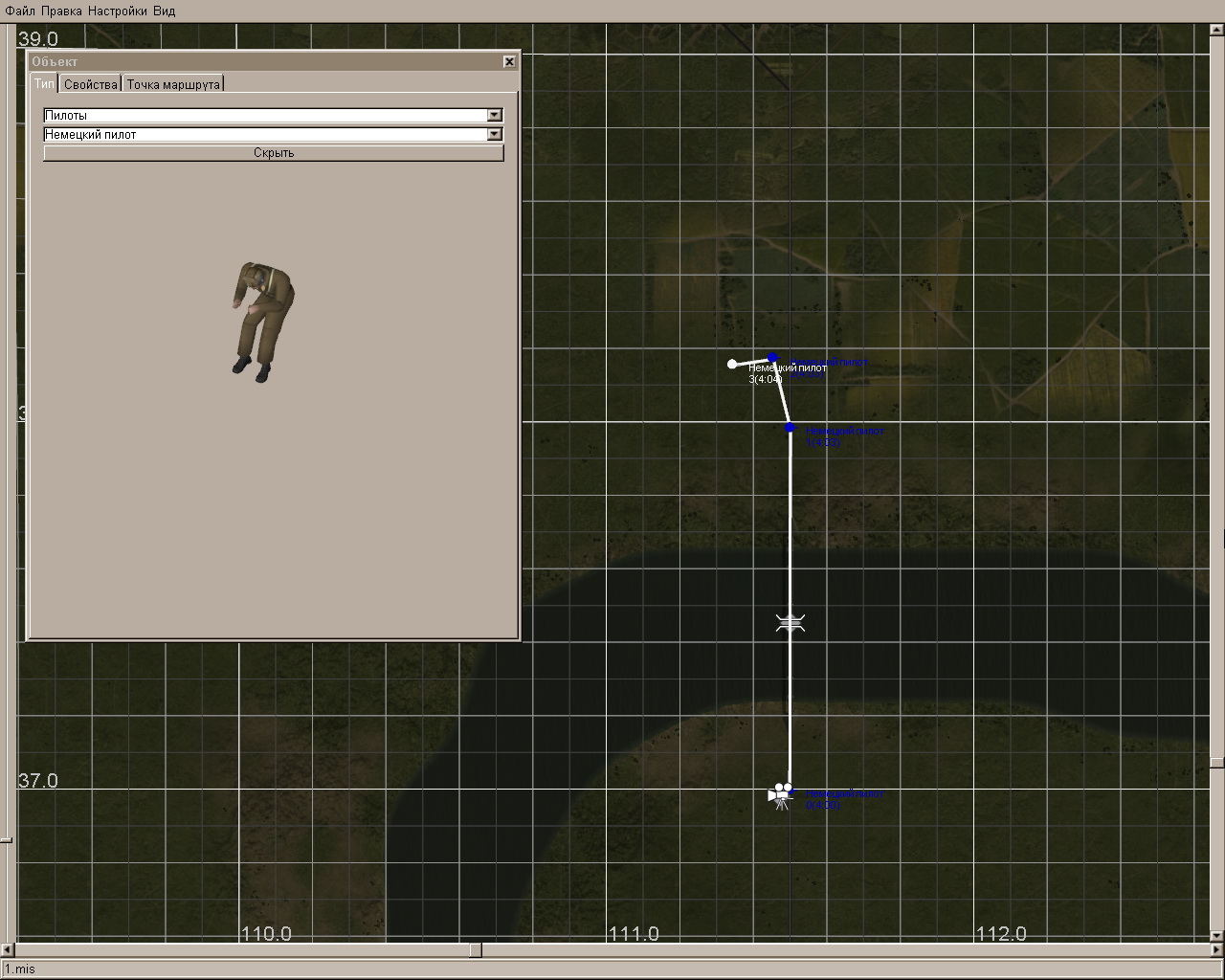Select the camera icon at route start
1225x980 pixels.
(782, 795)
